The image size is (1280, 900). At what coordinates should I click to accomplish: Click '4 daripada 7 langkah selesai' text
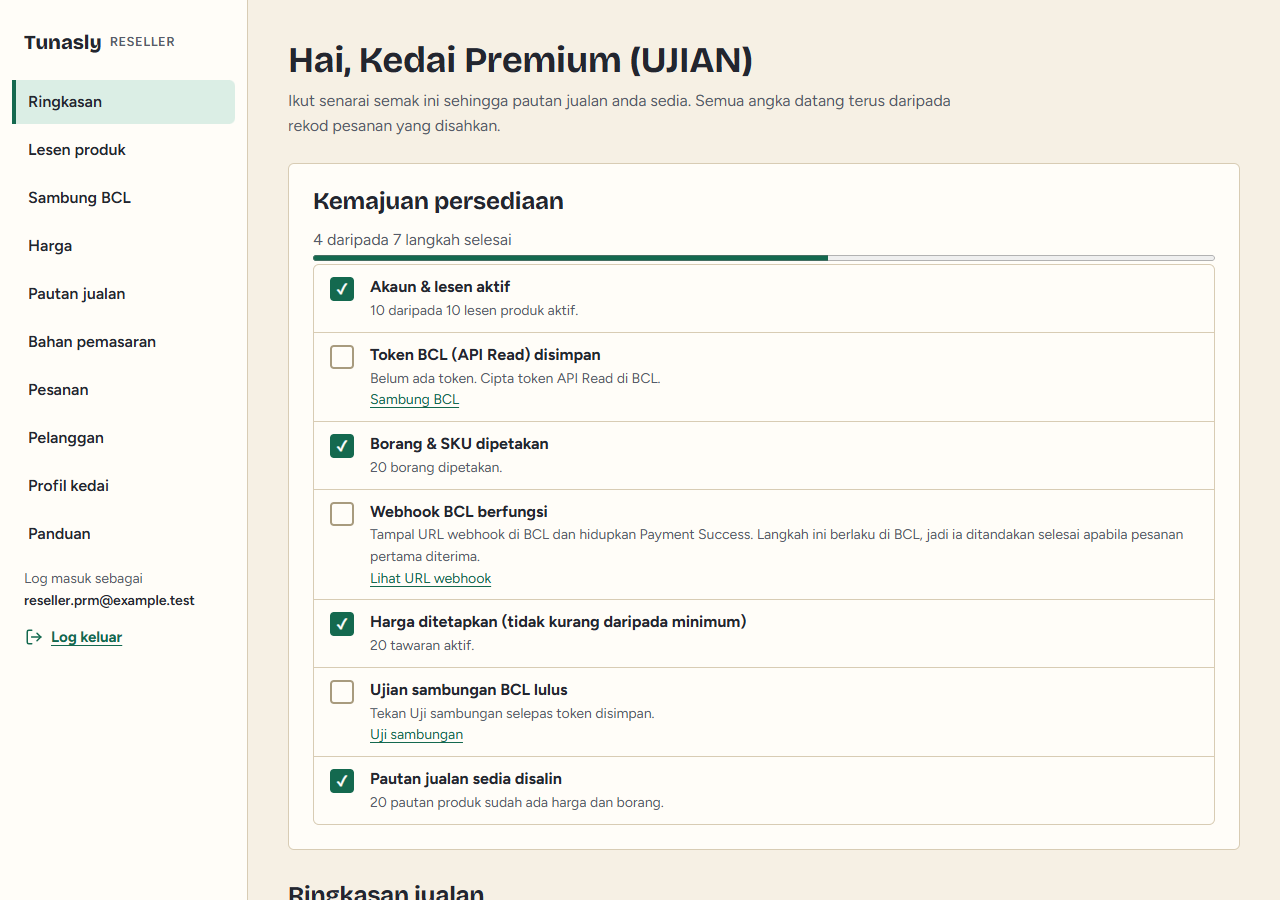click(413, 240)
